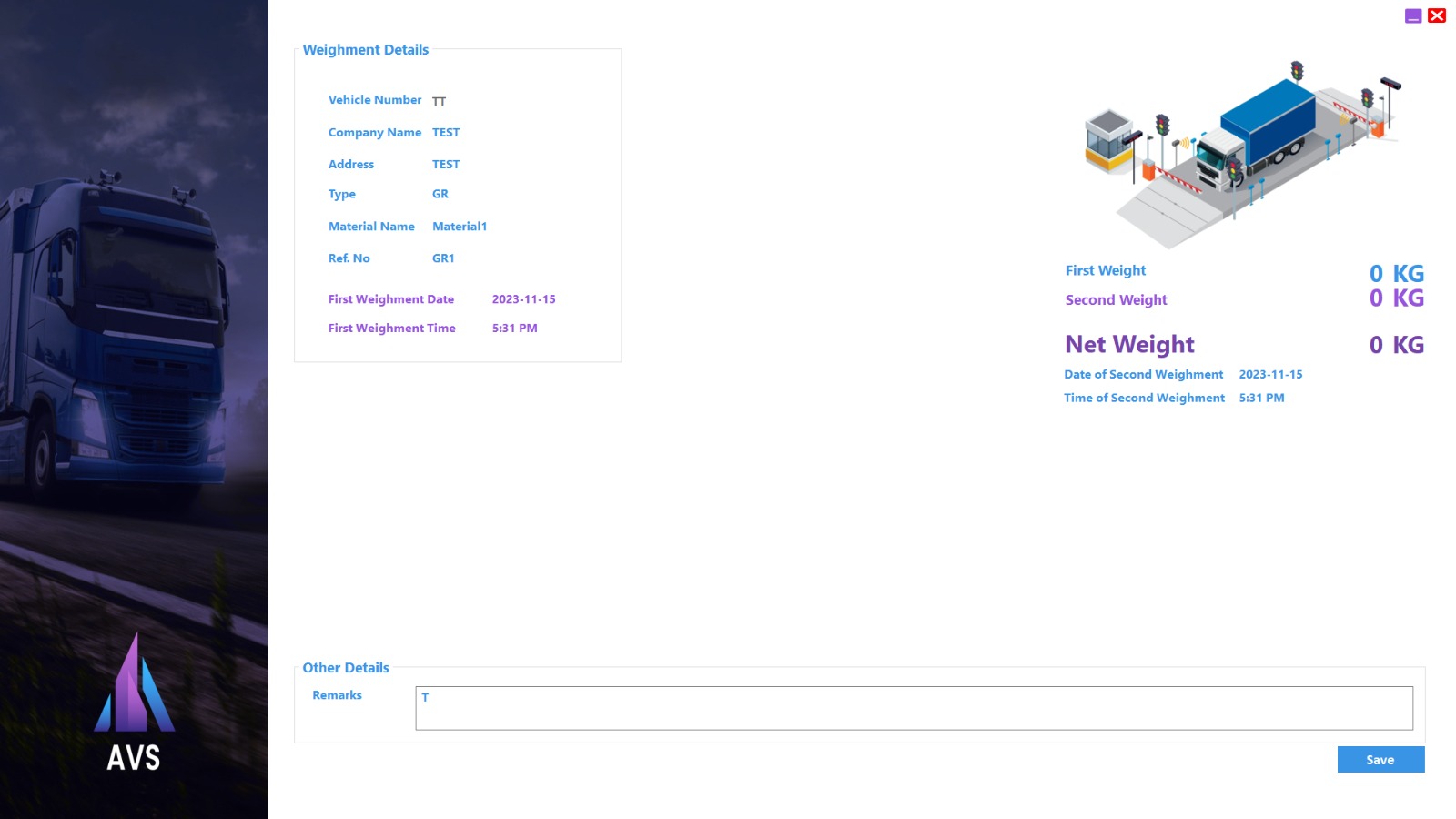This screenshot has width=1456, height=819.
Task: Click the Ref. No label
Action: [x=349, y=258]
